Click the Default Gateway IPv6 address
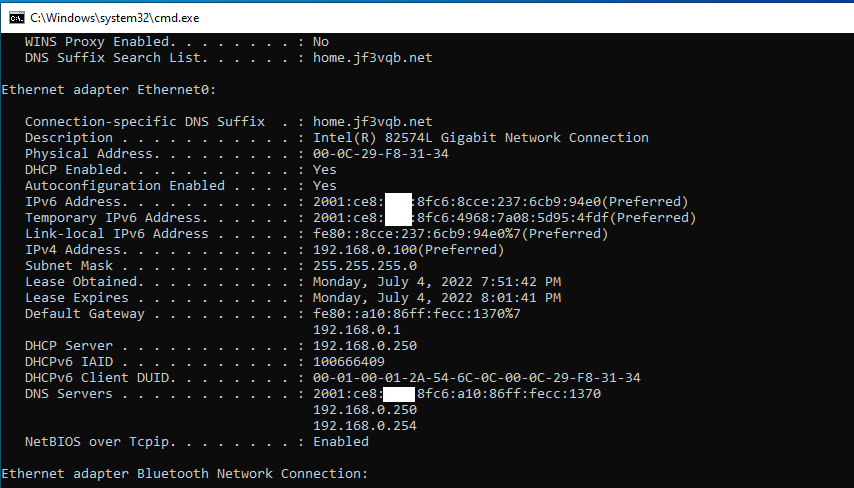This screenshot has width=854, height=488. point(417,314)
